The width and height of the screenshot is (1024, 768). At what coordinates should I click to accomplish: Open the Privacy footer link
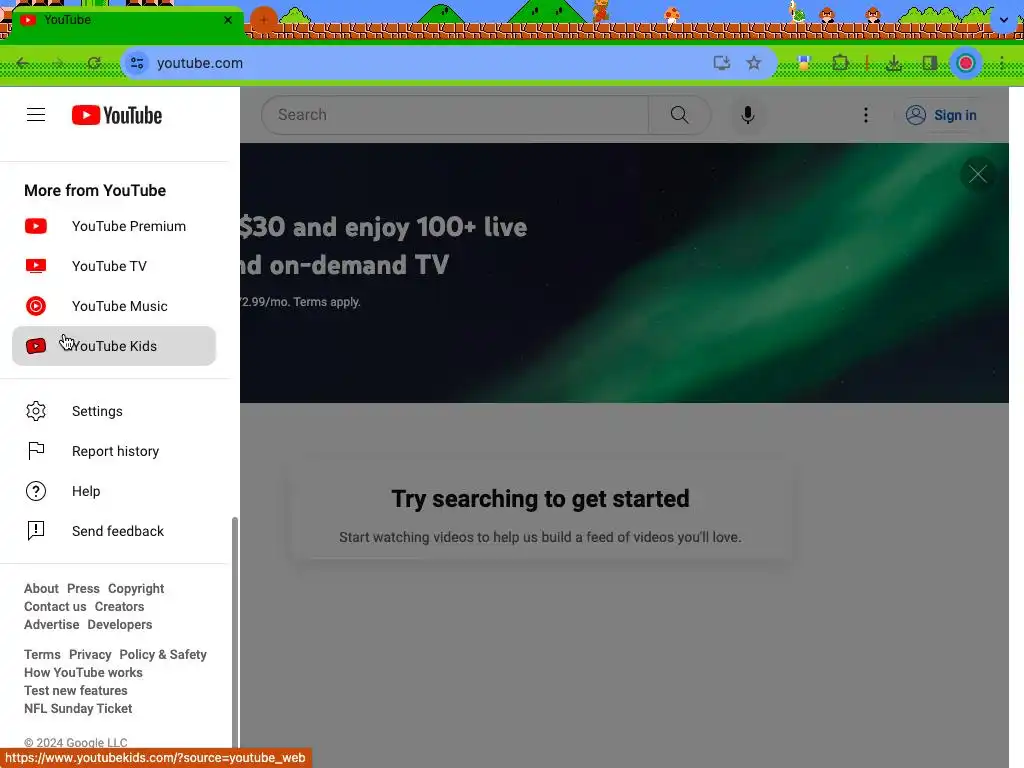click(x=90, y=654)
